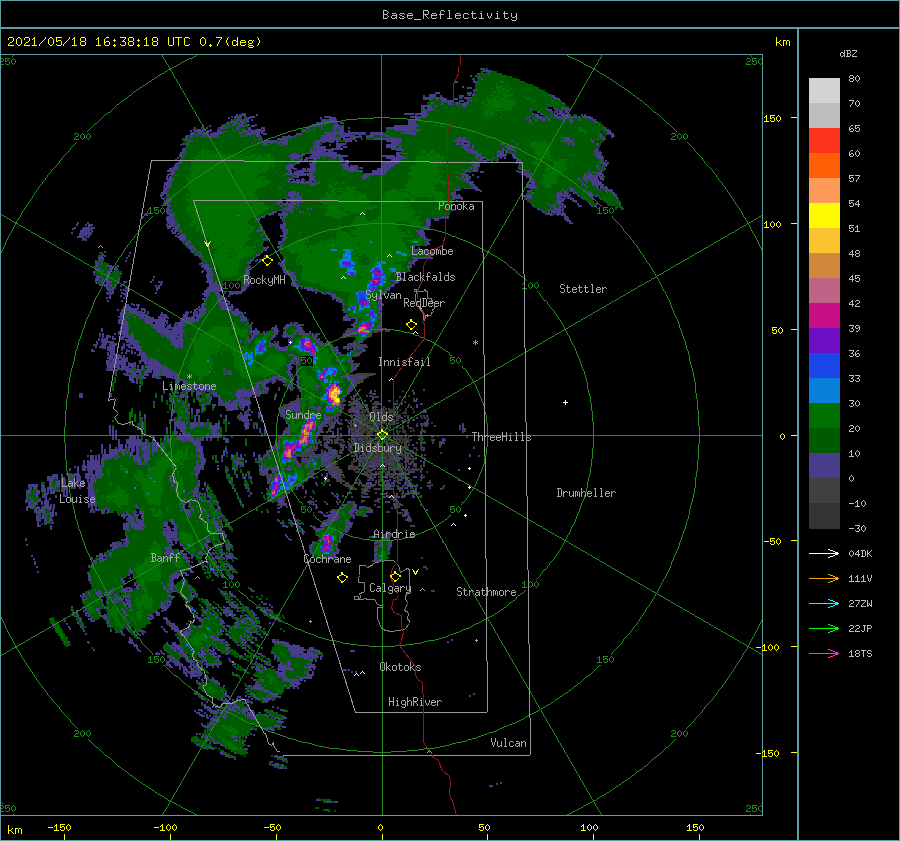Click the Blackfalds town label
The image size is (900, 841).
click(425, 277)
